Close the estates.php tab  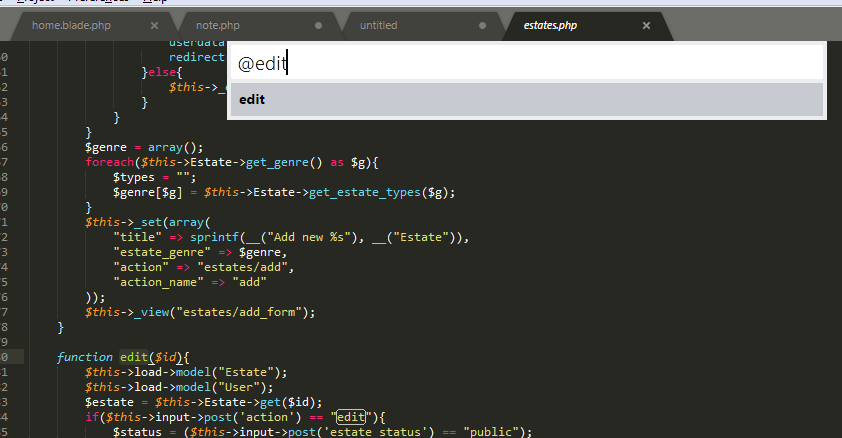(647, 25)
